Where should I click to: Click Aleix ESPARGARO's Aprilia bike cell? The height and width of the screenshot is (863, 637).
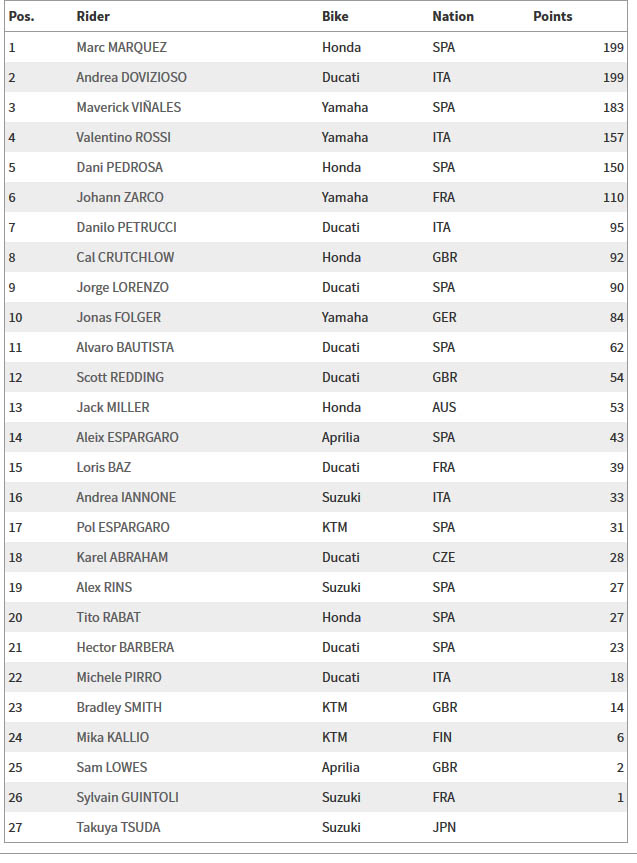tap(341, 438)
